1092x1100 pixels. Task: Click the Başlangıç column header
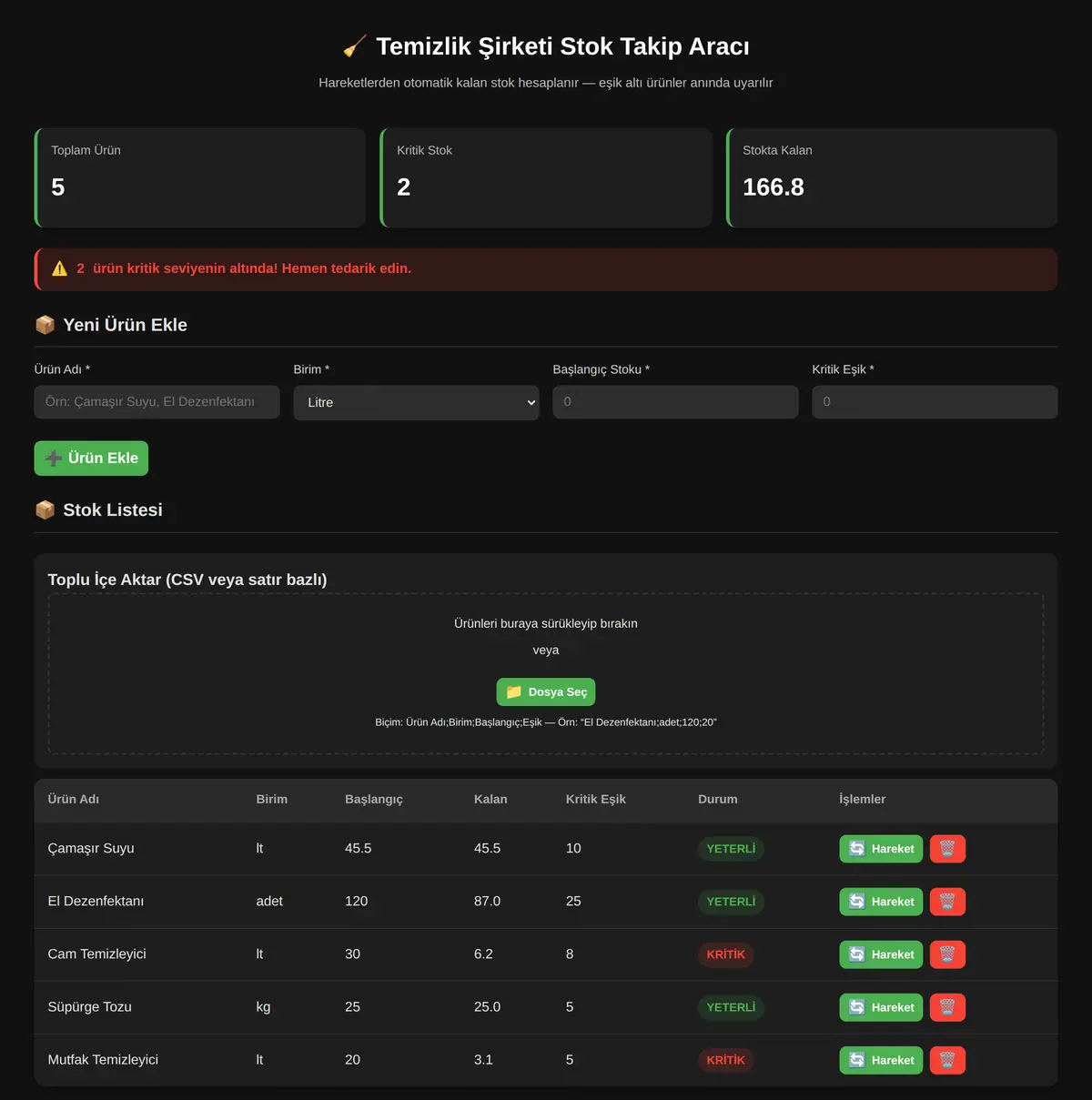pos(374,799)
